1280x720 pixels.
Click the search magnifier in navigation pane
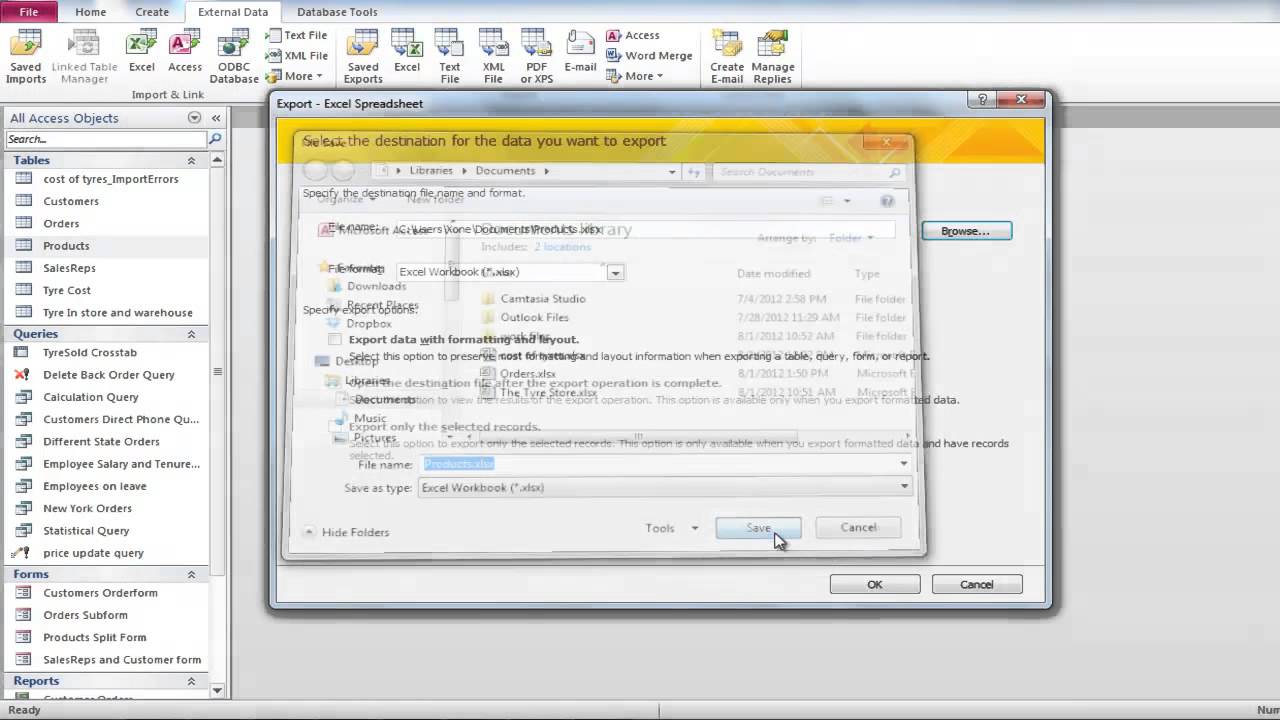pyautogui.click(x=215, y=139)
